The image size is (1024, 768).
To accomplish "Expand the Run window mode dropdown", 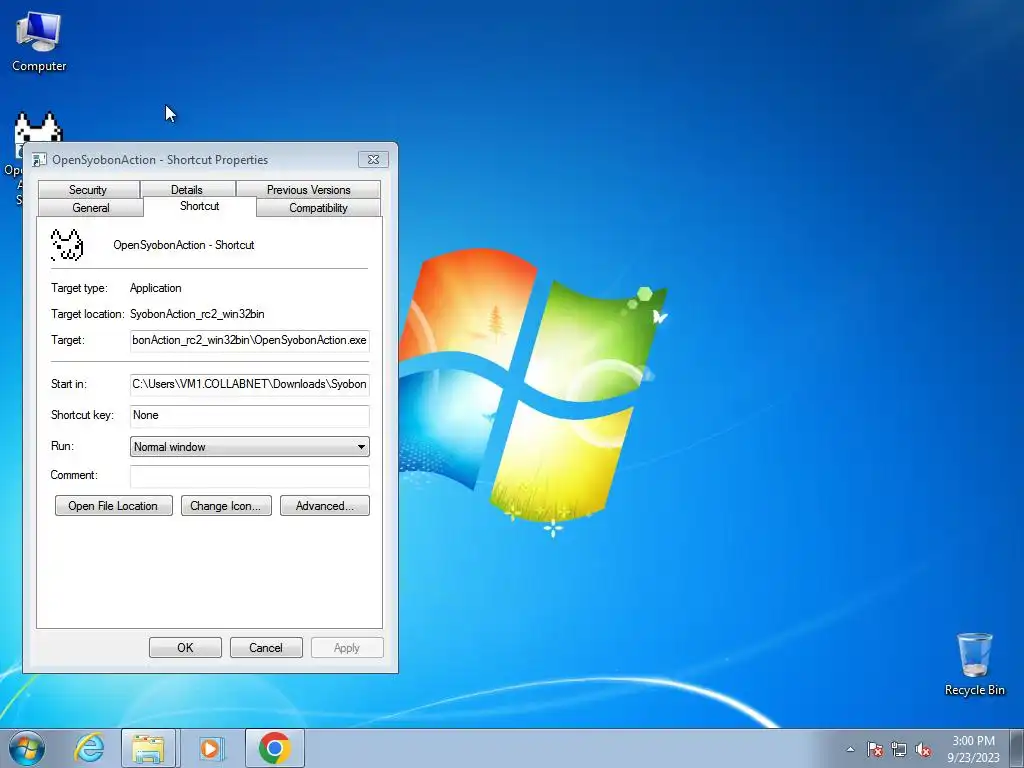I will coord(249,447).
